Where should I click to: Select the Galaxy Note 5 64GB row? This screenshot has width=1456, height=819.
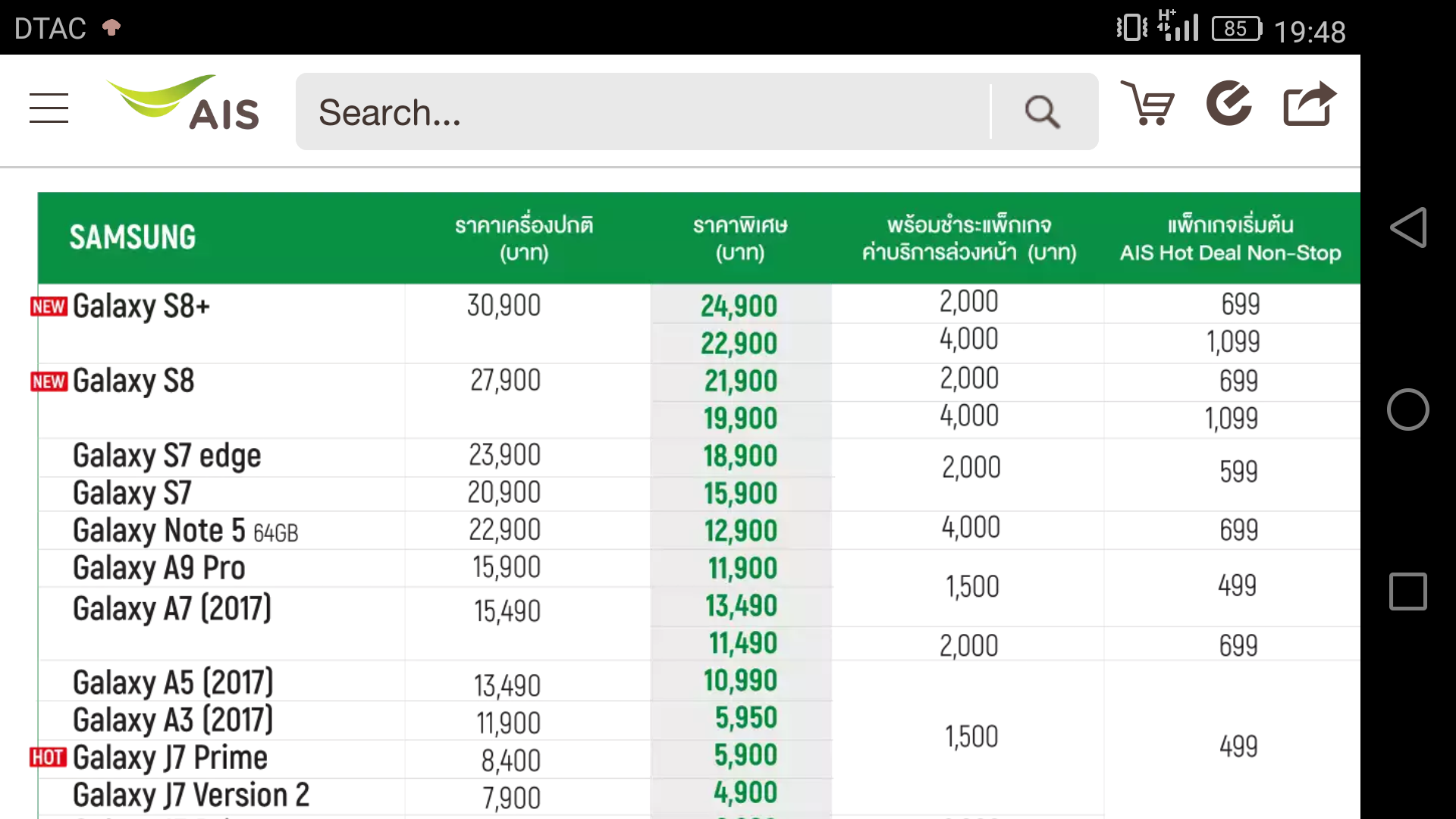pyautogui.click(x=186, y=530)
